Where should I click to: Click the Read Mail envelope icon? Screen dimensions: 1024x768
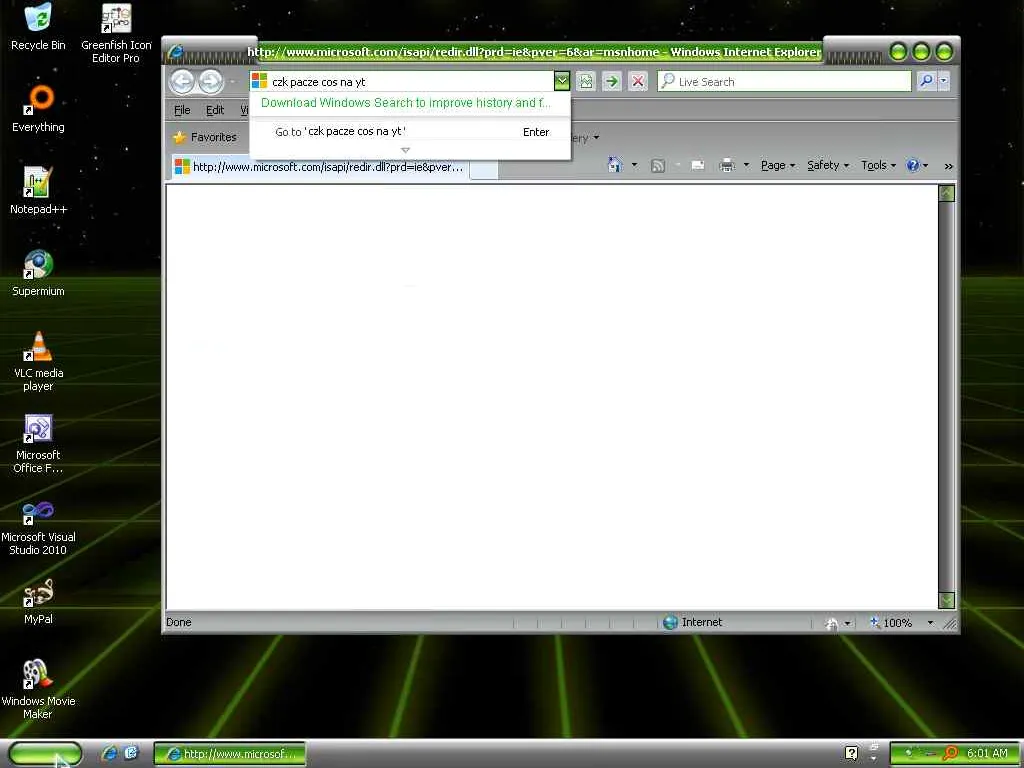coord(697,166)
